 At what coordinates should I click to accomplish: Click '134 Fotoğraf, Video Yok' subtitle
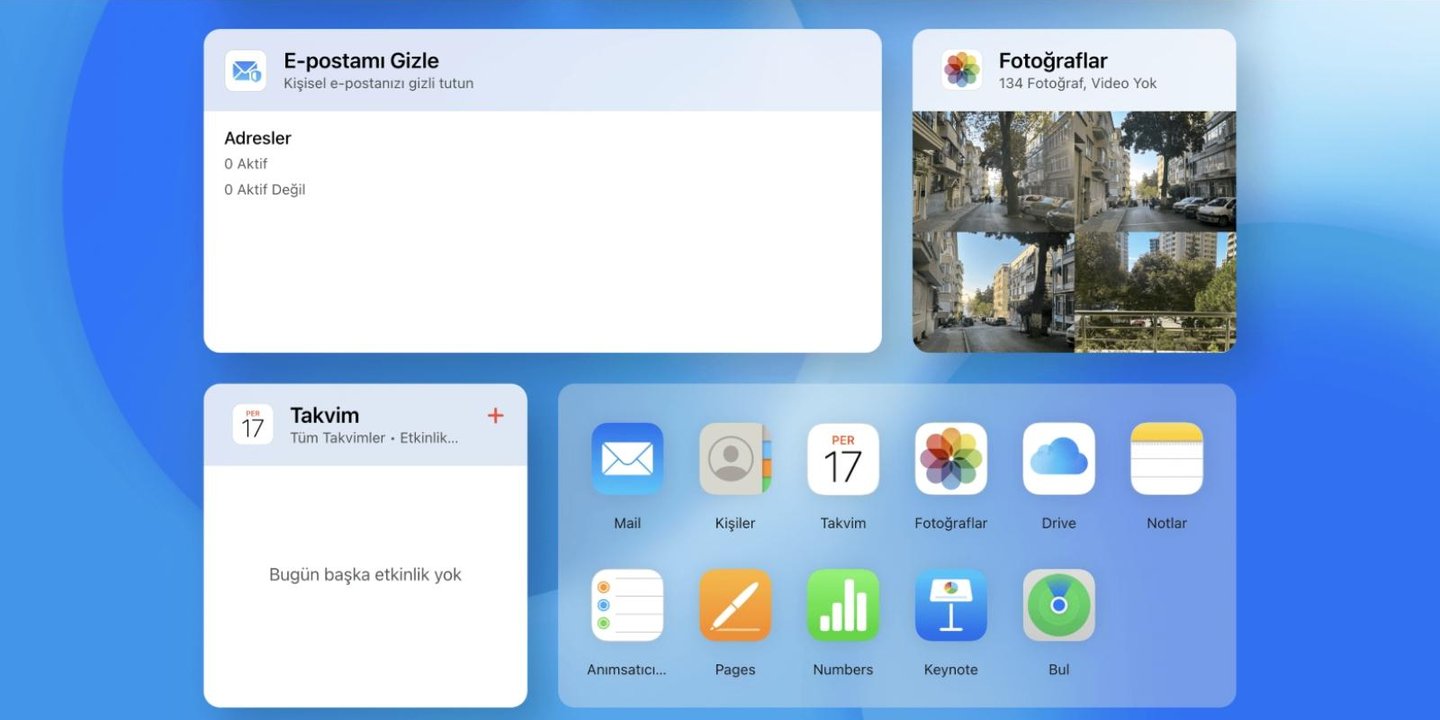pos(1078,84)
